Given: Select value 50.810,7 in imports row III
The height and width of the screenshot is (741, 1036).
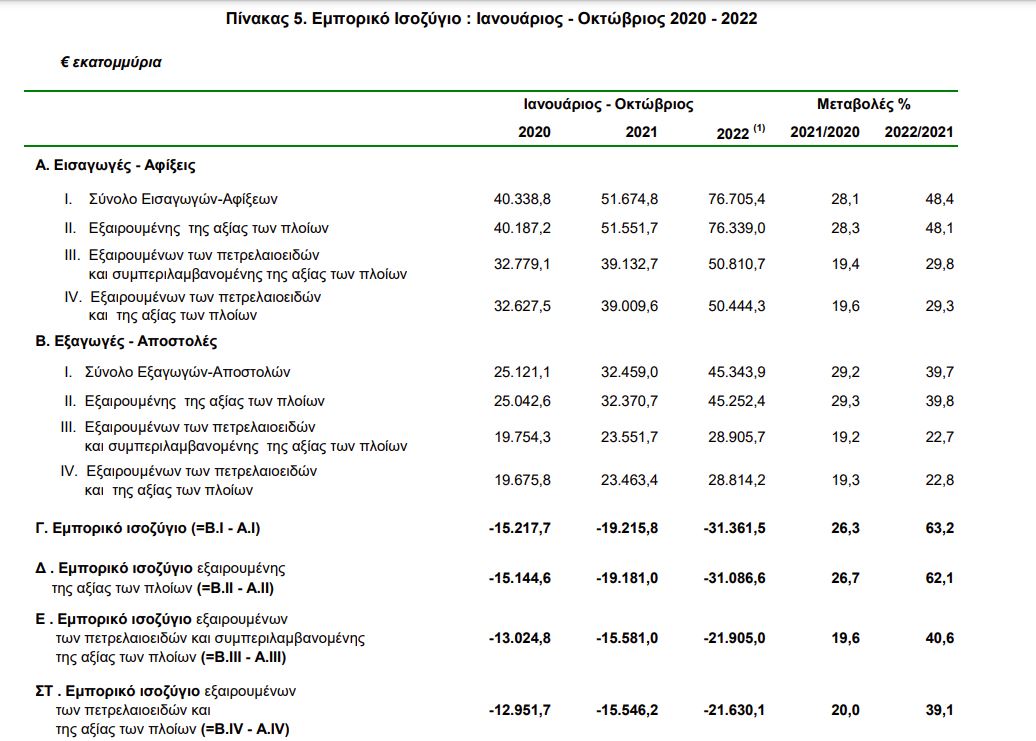Looking at the screenshot, I should coord(737,264).
